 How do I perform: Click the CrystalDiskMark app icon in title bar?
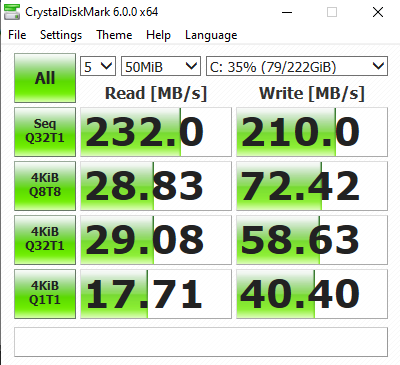12,12
